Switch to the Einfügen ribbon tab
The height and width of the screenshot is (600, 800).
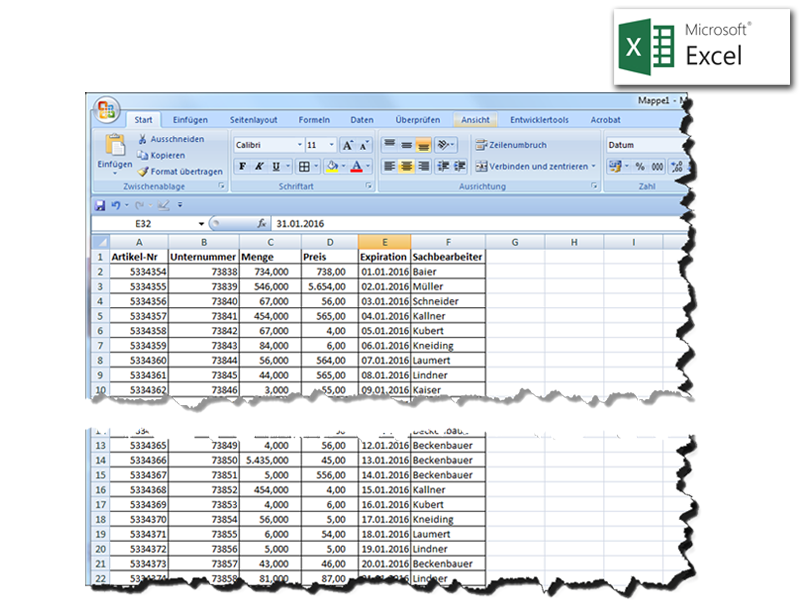(190, 119)
